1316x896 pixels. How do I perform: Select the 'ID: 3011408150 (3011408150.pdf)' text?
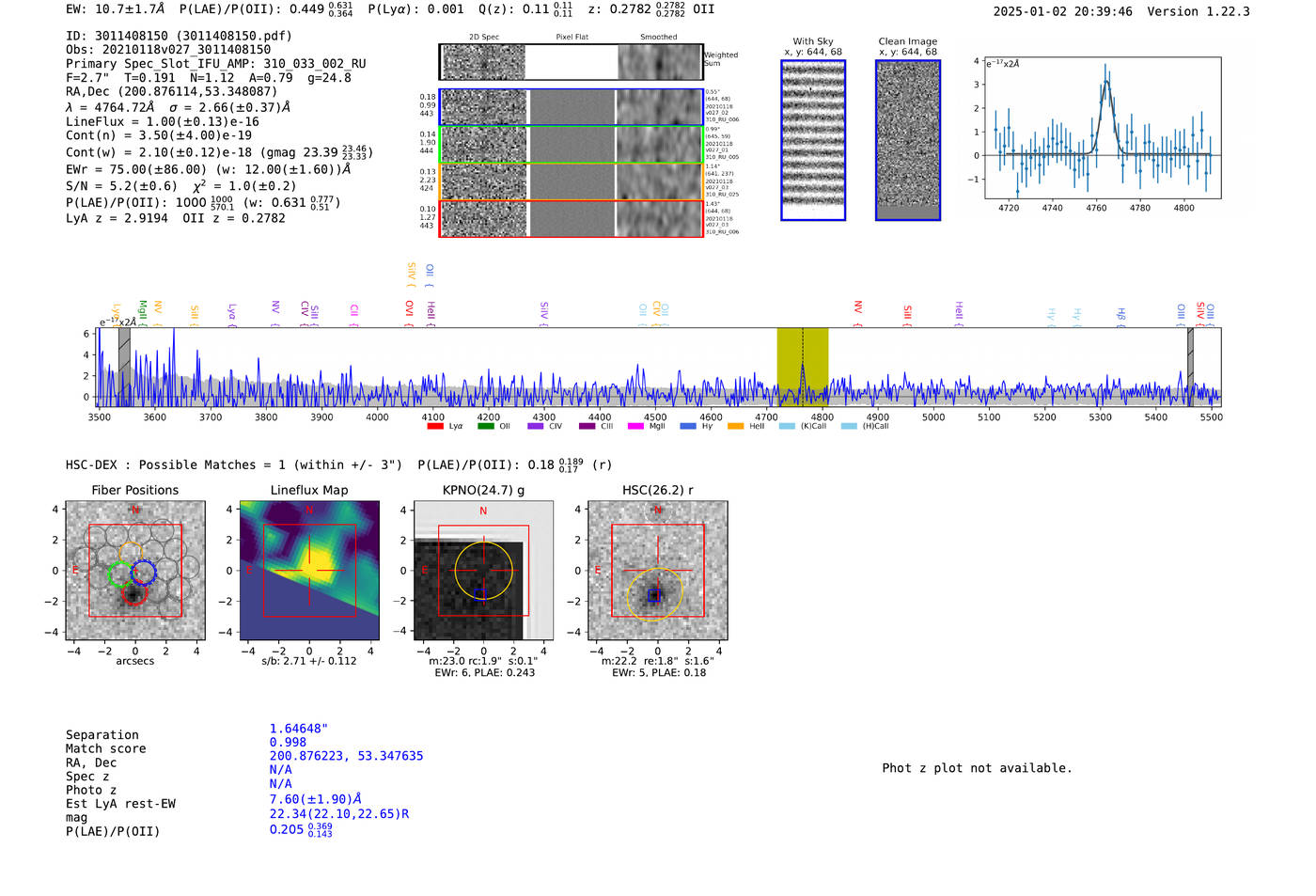point(179,36)
